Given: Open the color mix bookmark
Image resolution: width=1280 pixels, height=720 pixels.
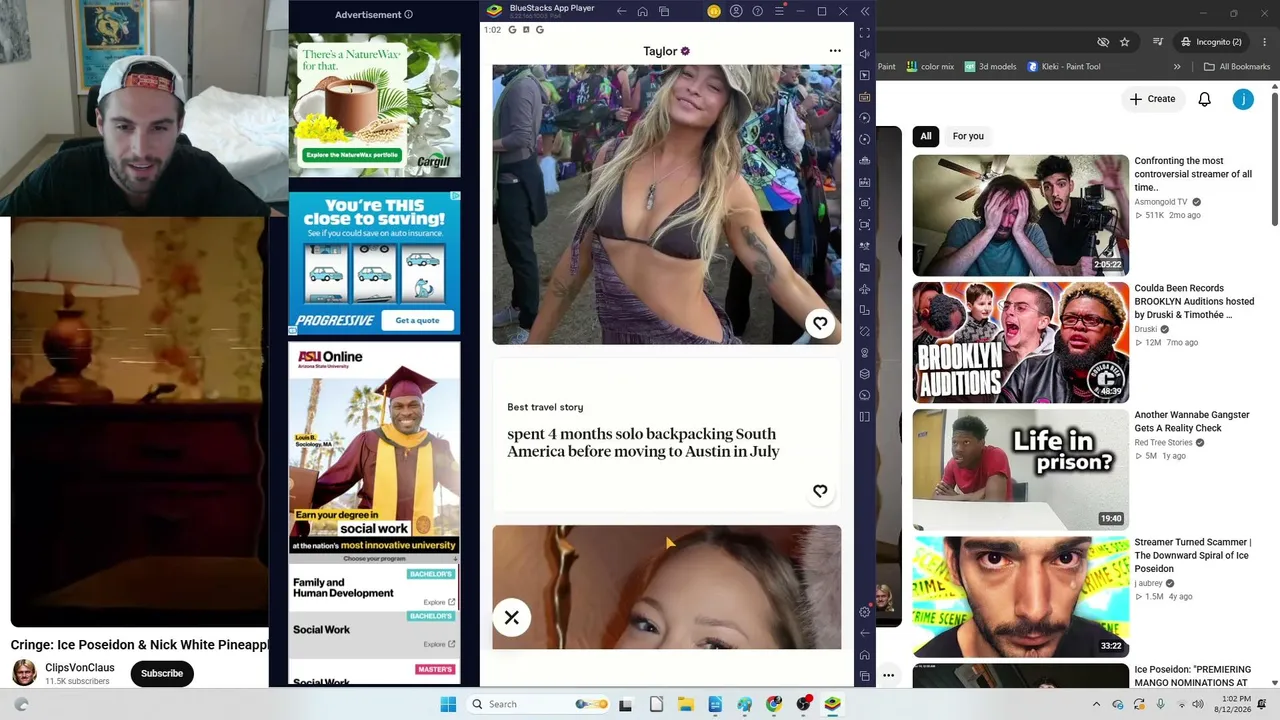Looking at the screenshot, I should [930, 67].
